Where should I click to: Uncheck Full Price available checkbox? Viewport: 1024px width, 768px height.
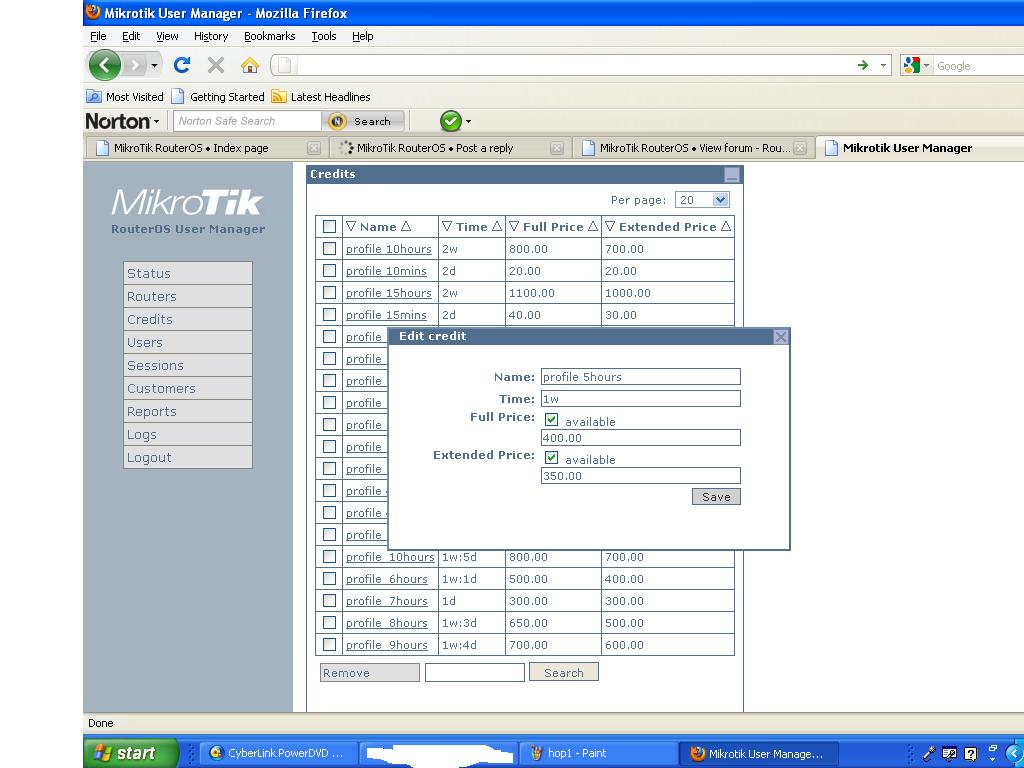pos(551,419)
